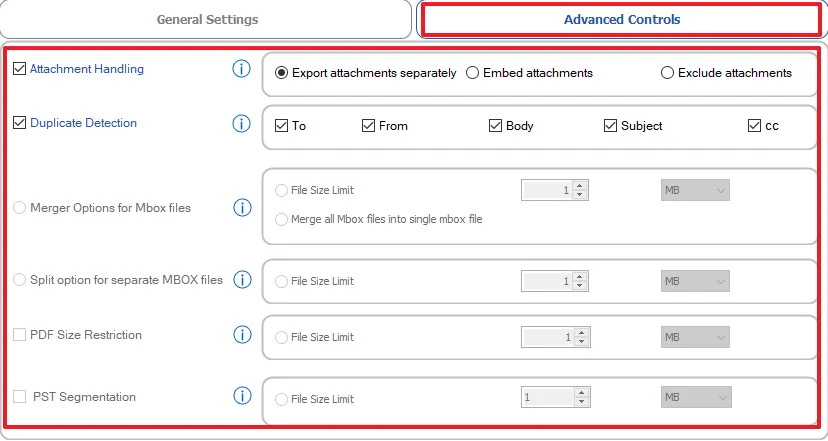Decrease PST Segmentation size value
This screenshot has width=828, height=441.
[582, 402]
